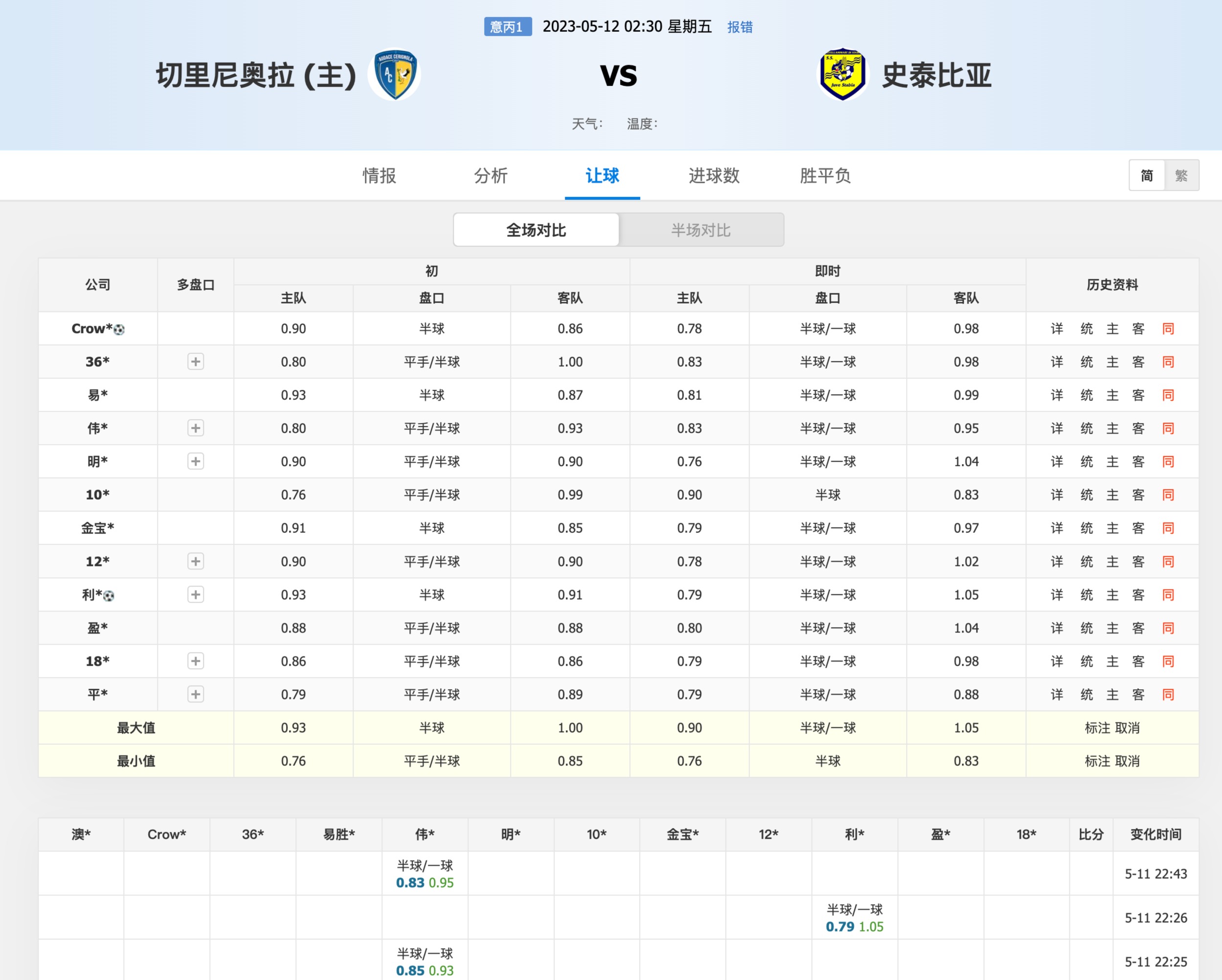Open 详 details for 10* row
Viewport: 1222px width, 980px height.
1057,495
